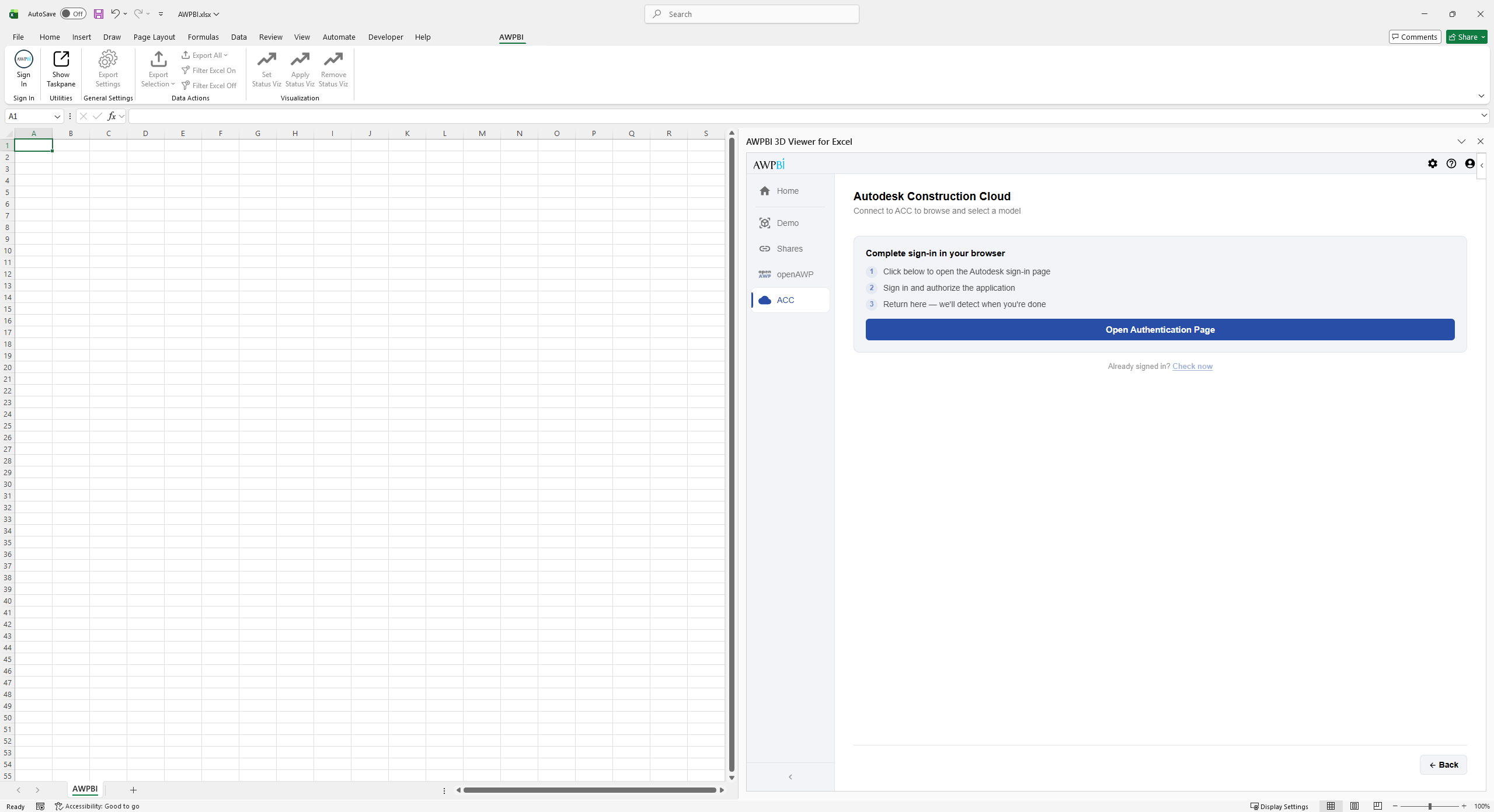Screen dimensions: 1494x812
Task: Expand the formula bar
Action: click(x=1483, y=116)
